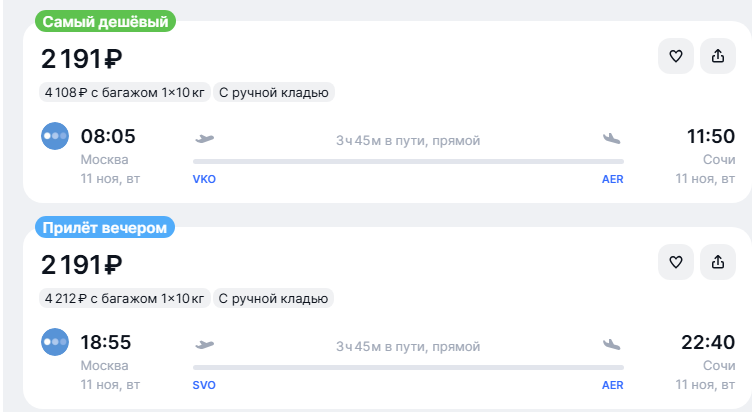Click airline logo of the 18:55 flight

(x=55, y=342)
